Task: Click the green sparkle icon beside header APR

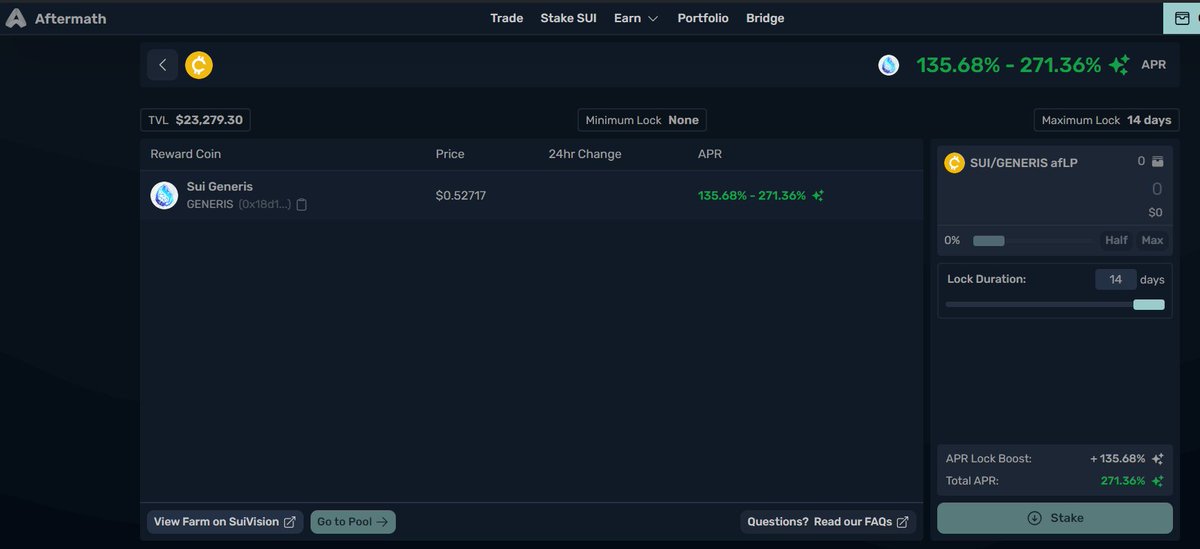Action: [x=1119, y=65]
